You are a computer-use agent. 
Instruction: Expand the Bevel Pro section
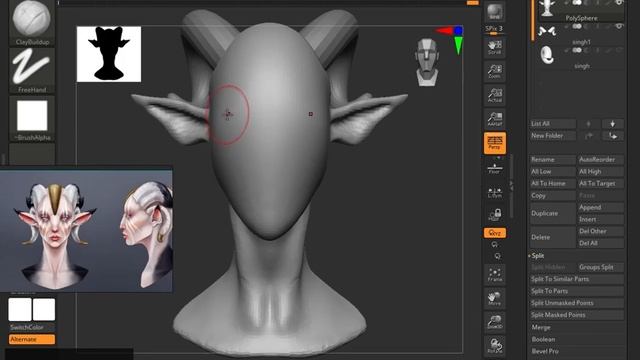[x=545, y=351]
